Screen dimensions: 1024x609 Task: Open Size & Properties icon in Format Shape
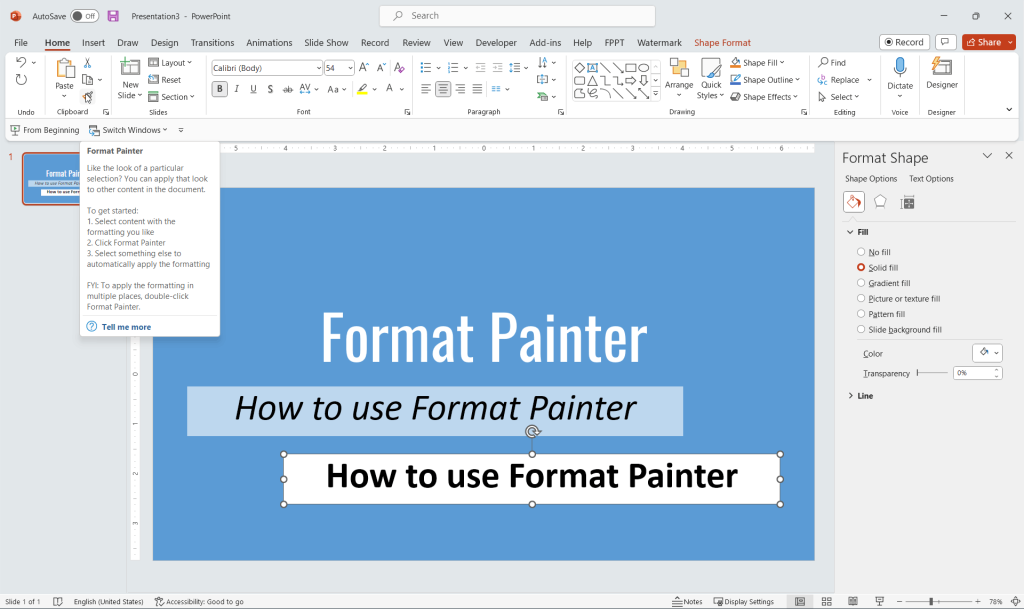point(907,202)
